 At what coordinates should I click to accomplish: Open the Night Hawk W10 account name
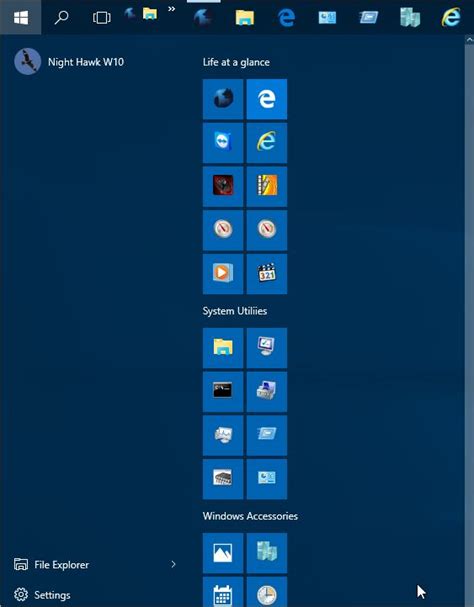point(86,62)
